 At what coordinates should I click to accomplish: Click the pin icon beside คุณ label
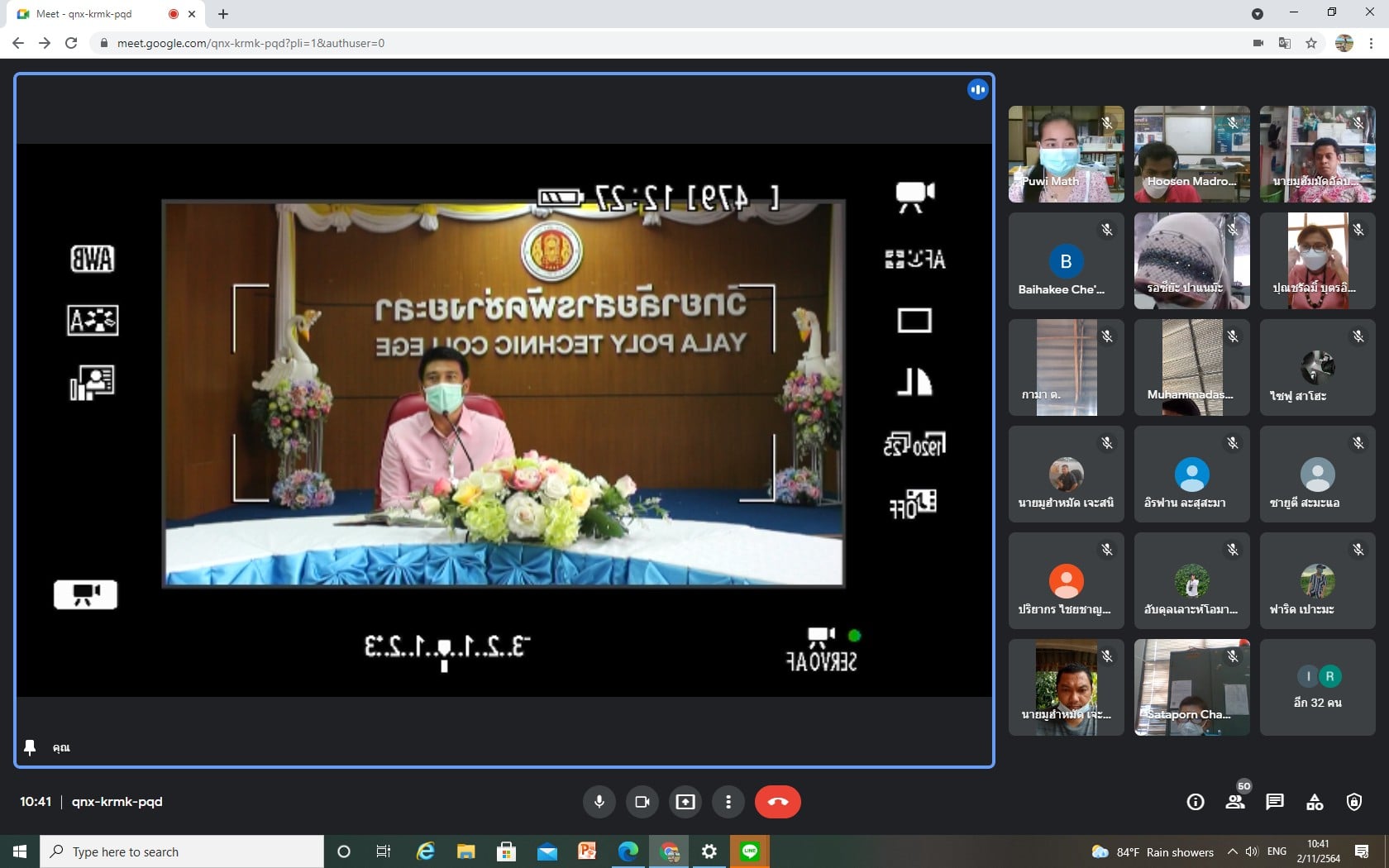30,747
